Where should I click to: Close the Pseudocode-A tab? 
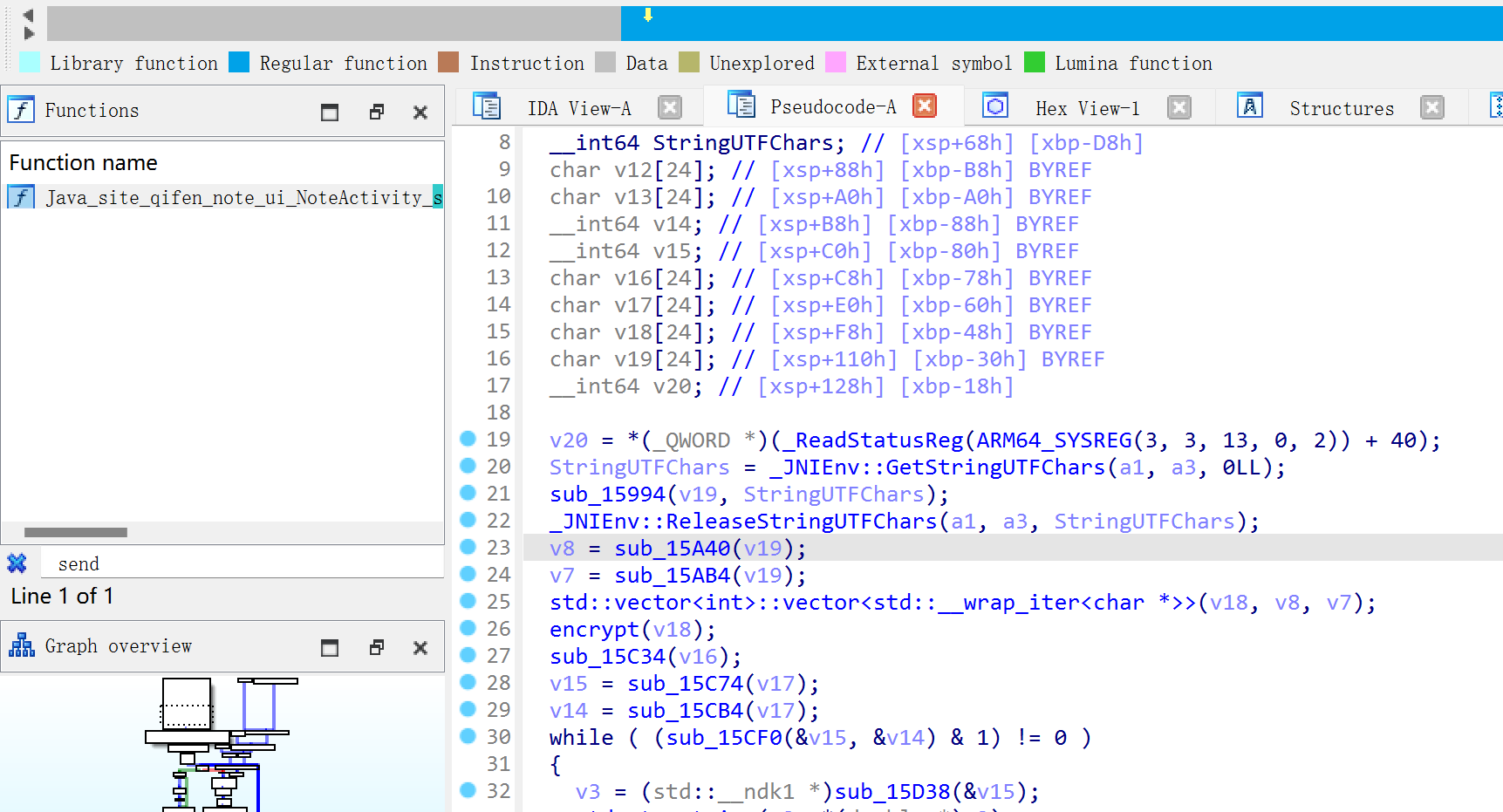pyautogui.click(x=925, y=106)
